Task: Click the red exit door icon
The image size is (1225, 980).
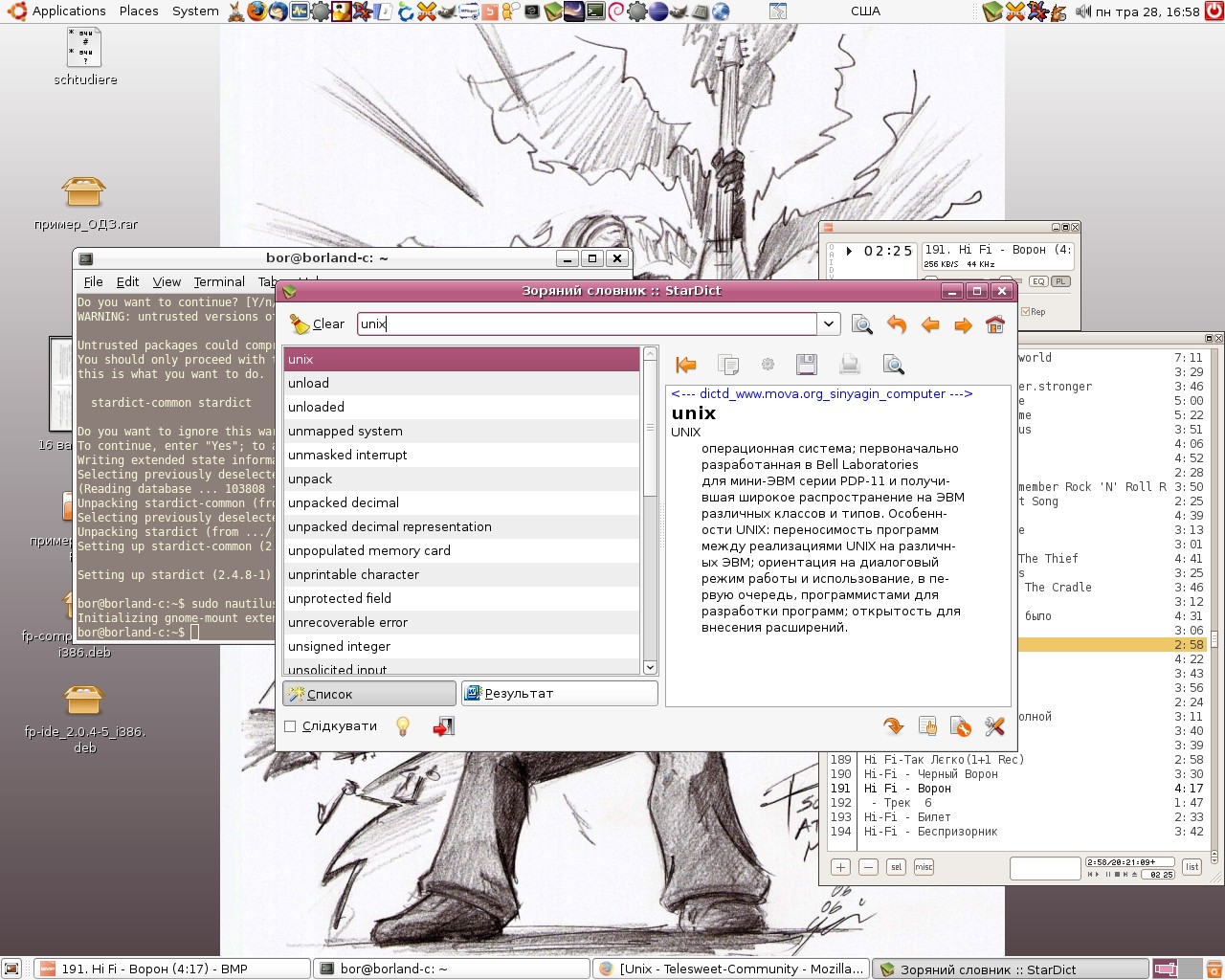Action: pyautogui.click(x=442, y=726)
